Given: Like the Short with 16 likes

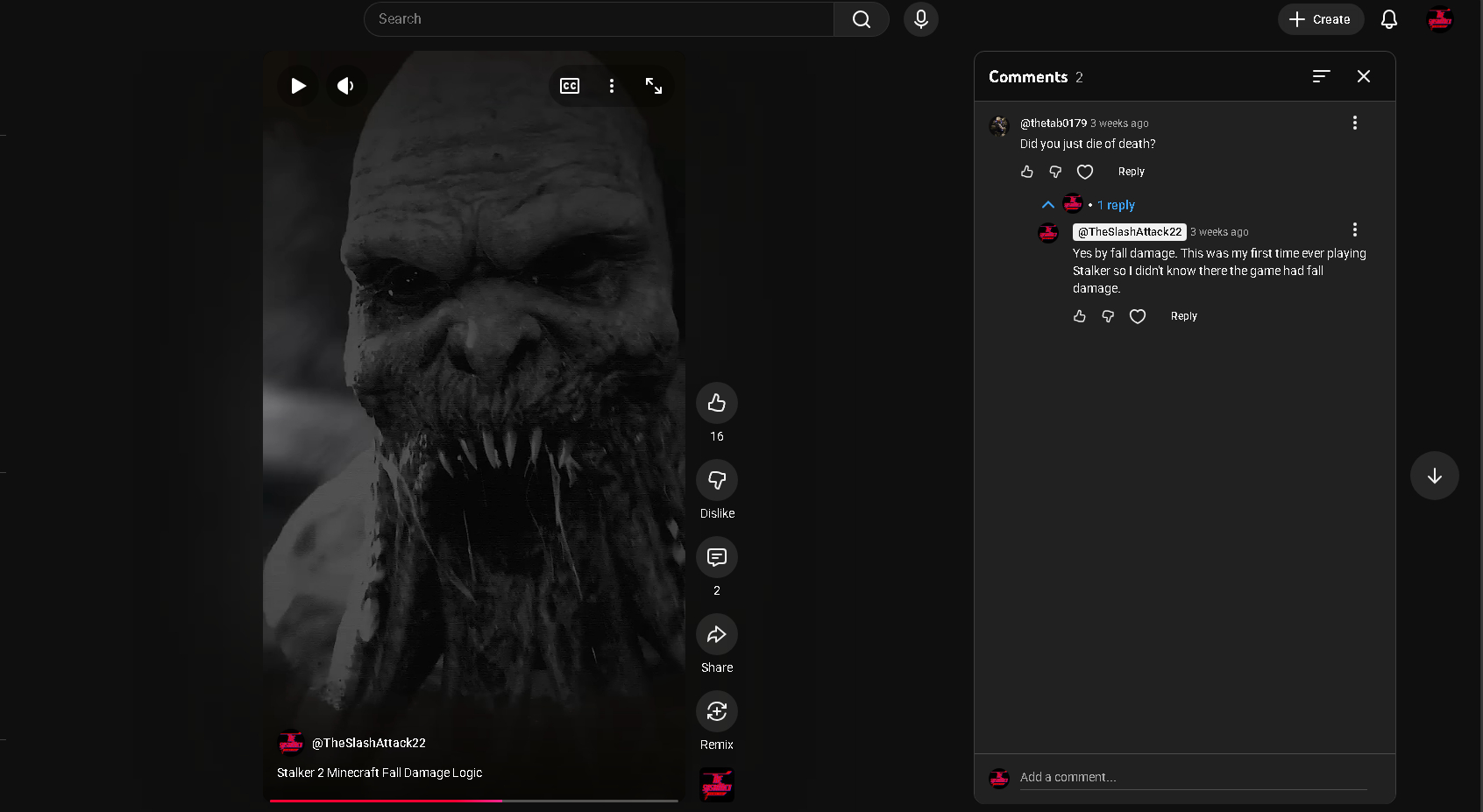Looking at the screenshot, I should [x=717, y=403].
